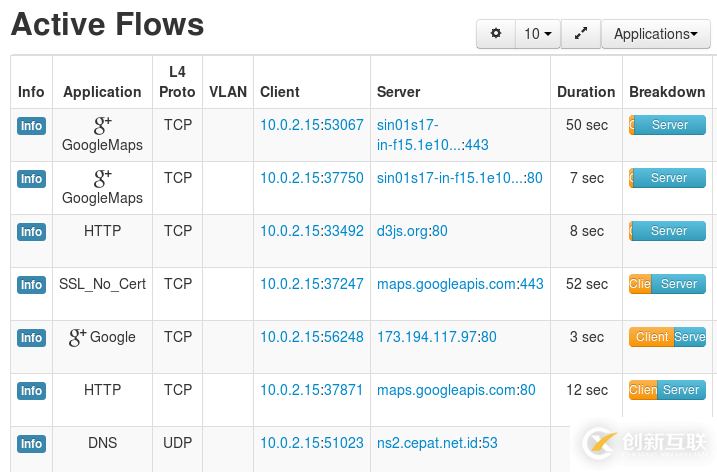Screen dimensions: 717x472
Task: Click the Client column header
Action: click(280, 92)
